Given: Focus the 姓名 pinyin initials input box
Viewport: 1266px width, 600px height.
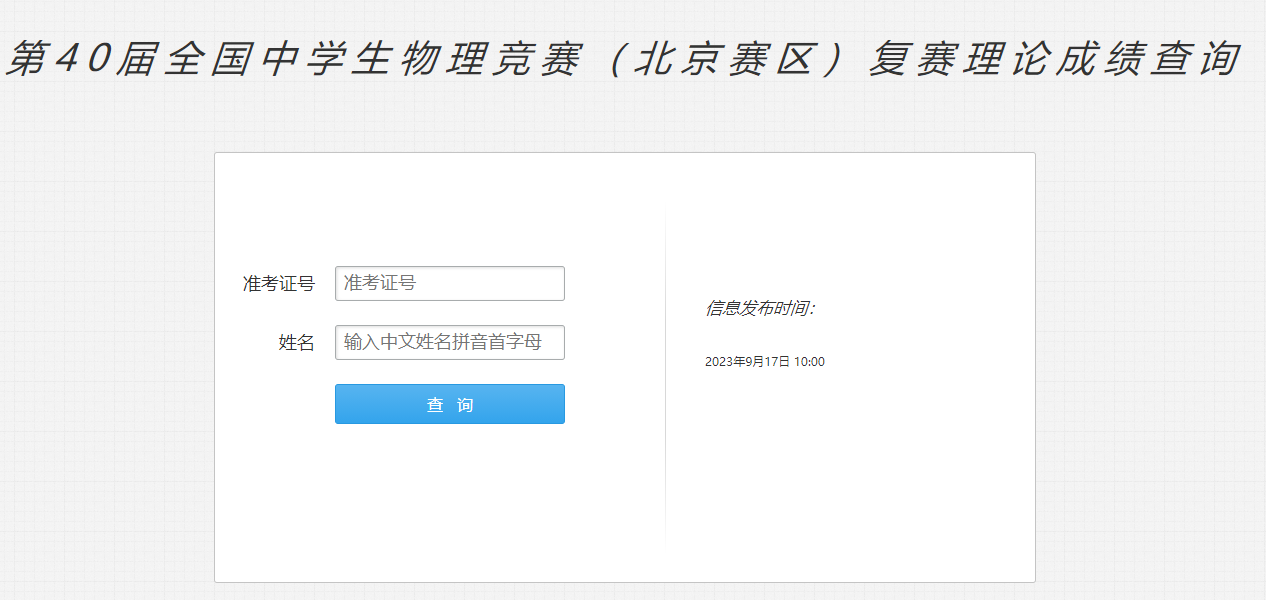Looking at the screenshot, I should pyautogui.click(x=449, y=342).
